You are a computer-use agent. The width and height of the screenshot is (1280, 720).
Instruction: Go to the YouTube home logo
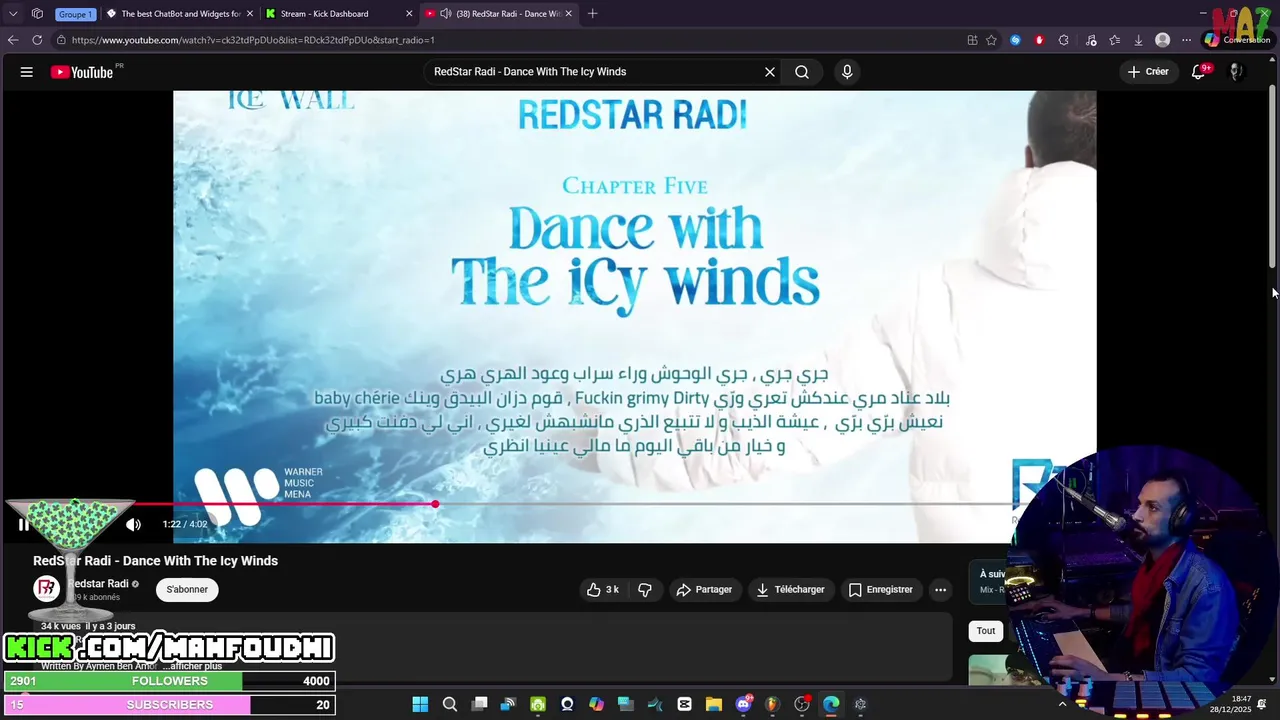(82, 72)
